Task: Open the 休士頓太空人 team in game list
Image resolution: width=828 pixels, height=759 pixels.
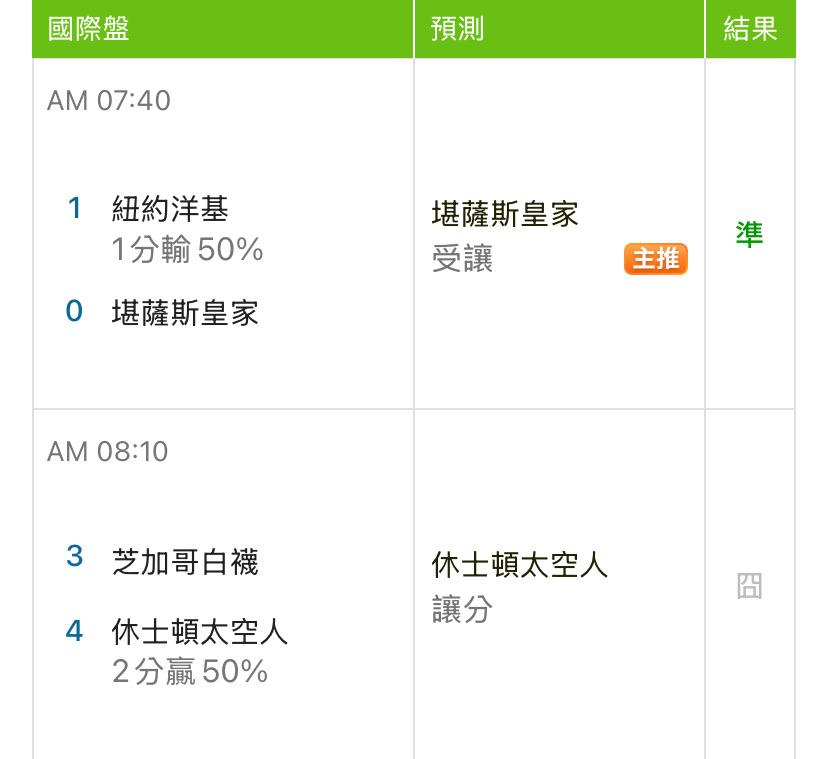Action: click(200, 632)
